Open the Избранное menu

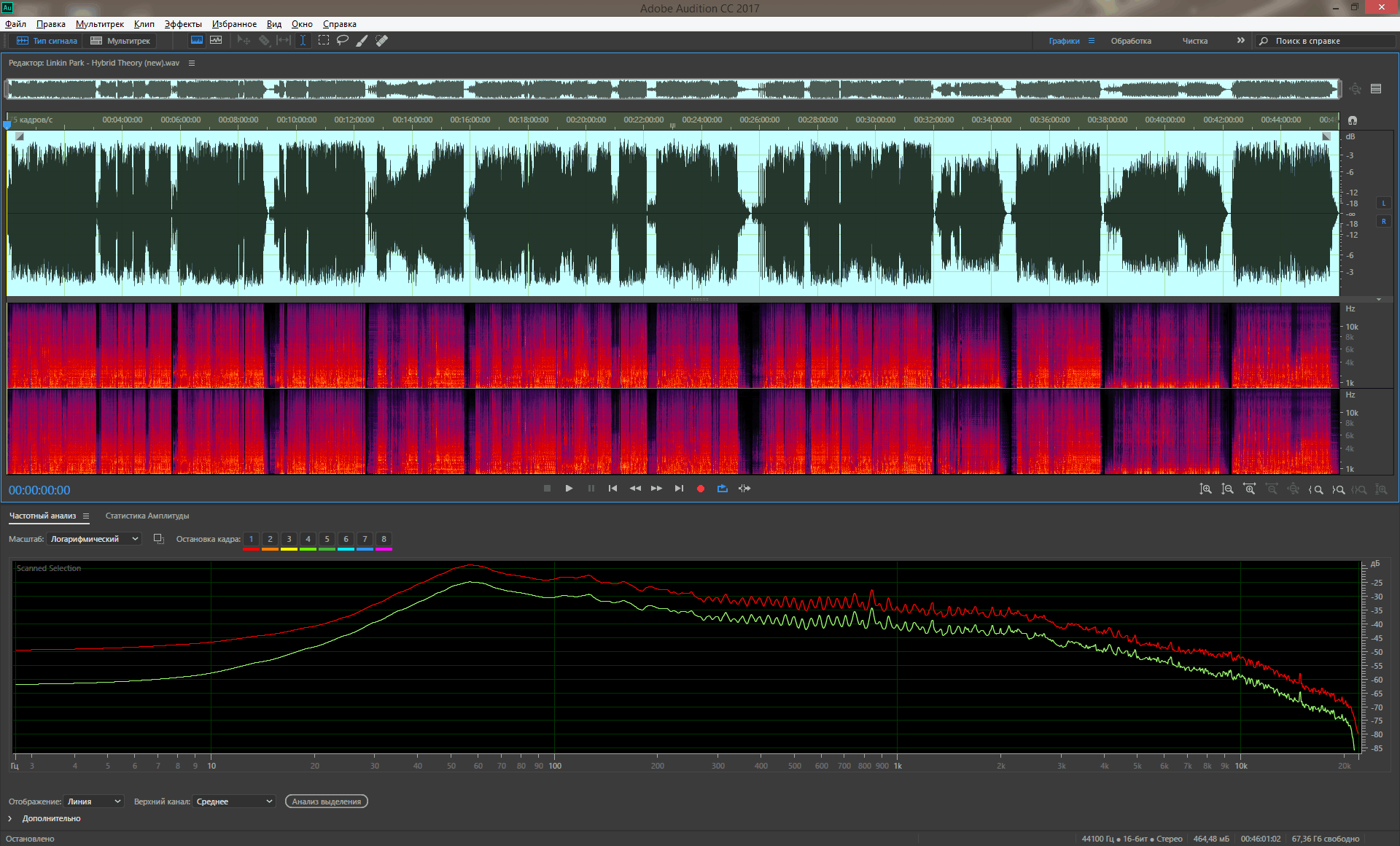tap(234, 24)
